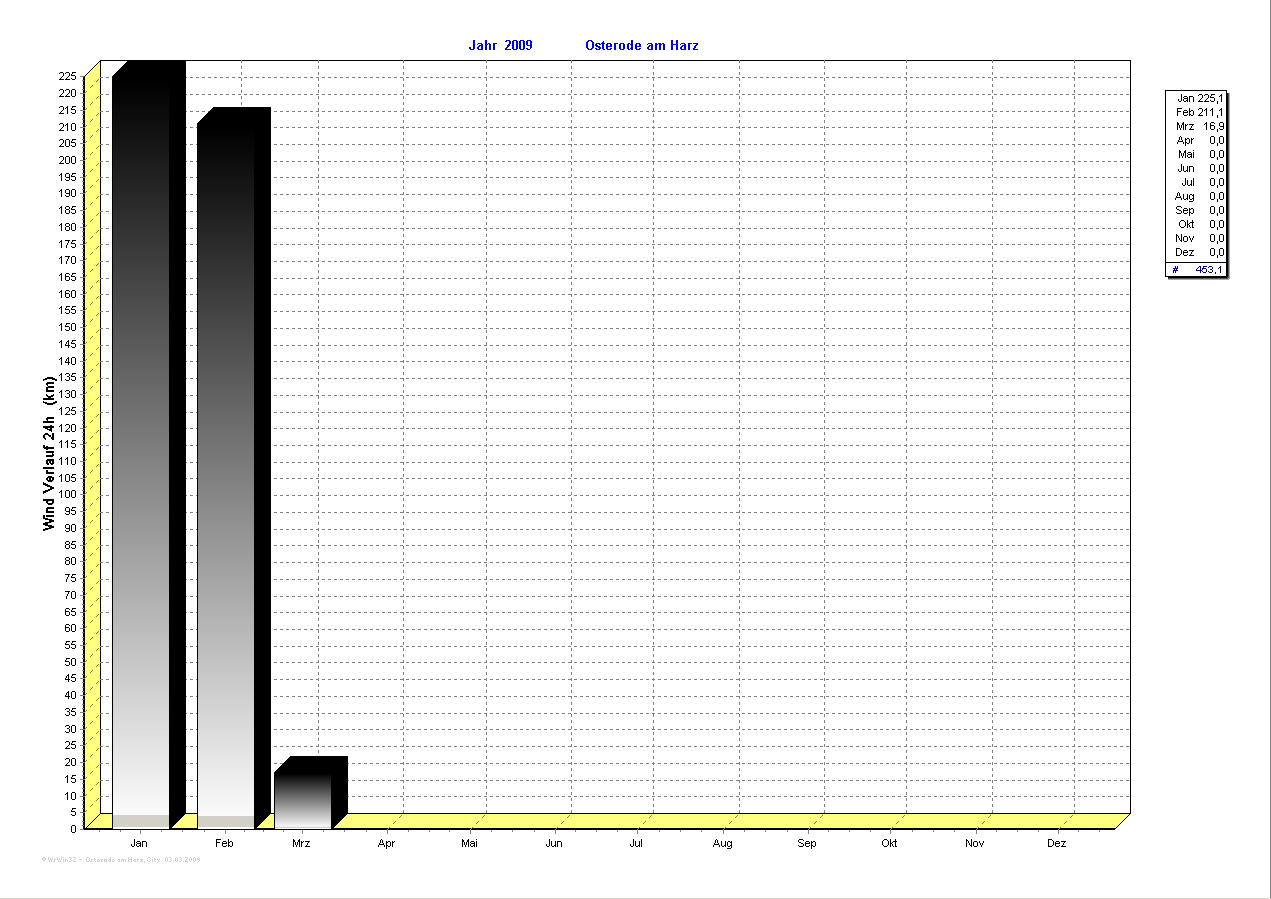Click the 'Dez' x-axis month label
Viewport: 1271px width, 899px height.
[1057, 844]
